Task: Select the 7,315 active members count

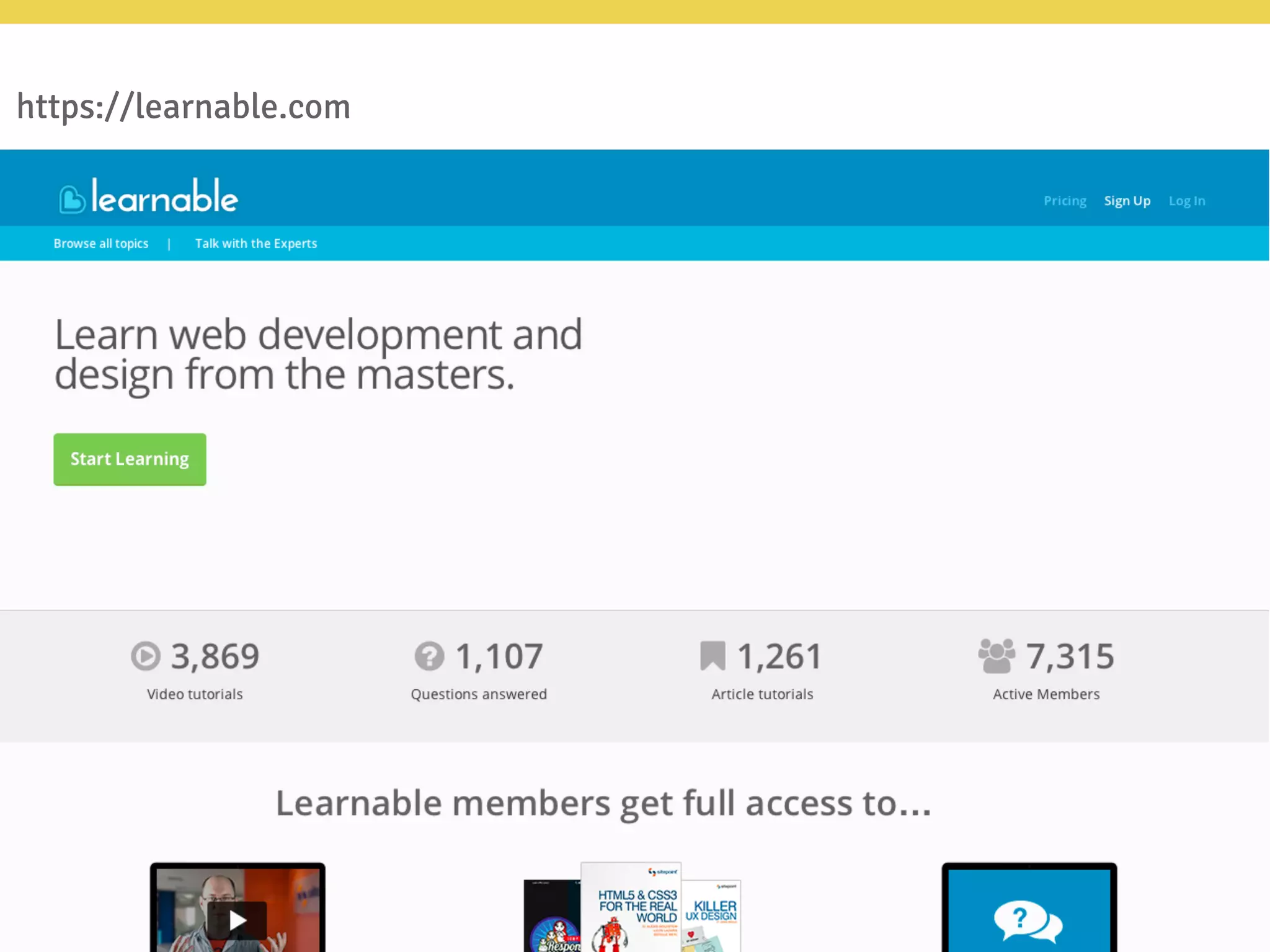Action: pos(1070,656)
